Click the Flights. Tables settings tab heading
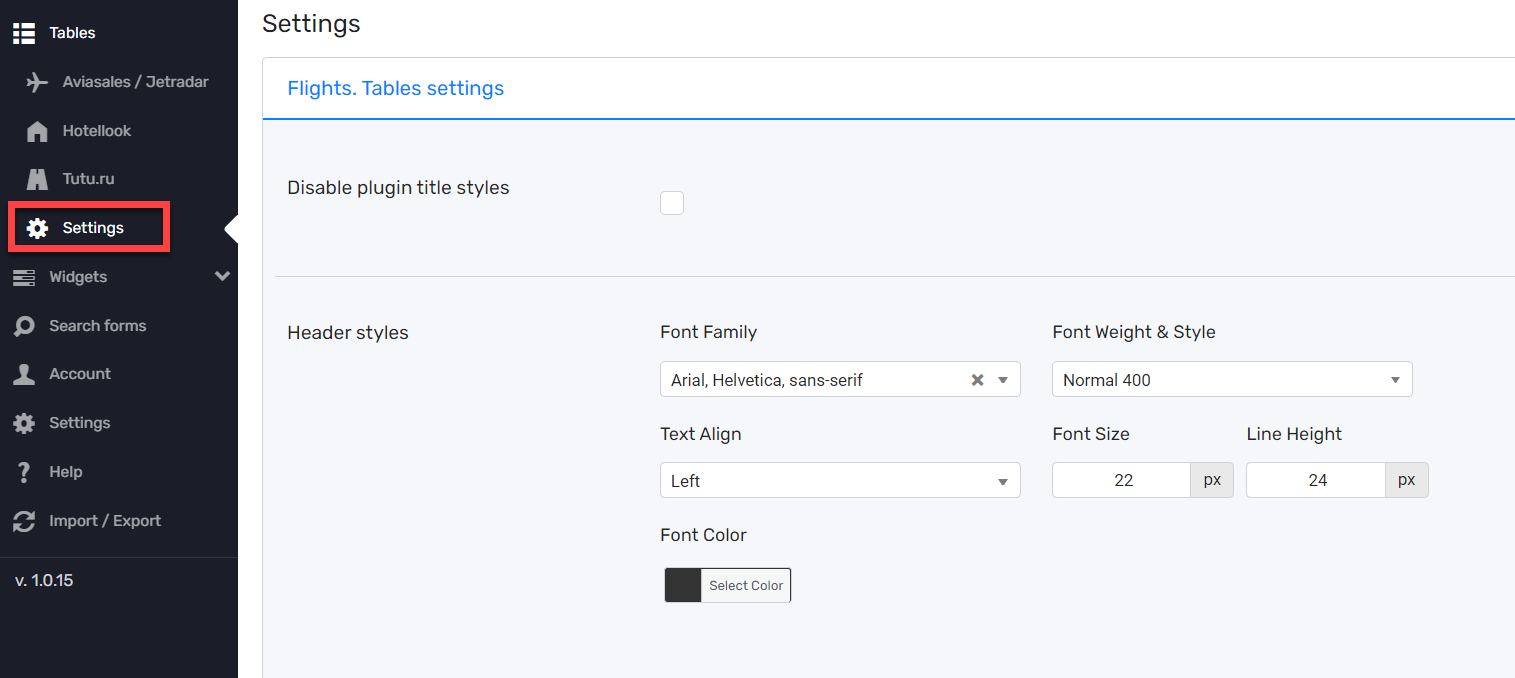 [395, 88]
